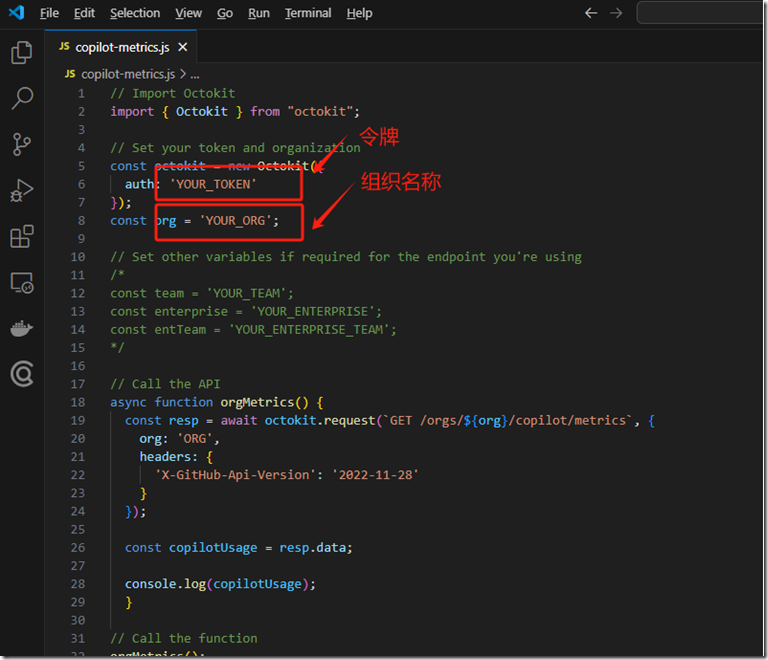768x660 pixels.
Task: Click 'X-GitHub-Api-Version' header key
Action: coord(236,475)
